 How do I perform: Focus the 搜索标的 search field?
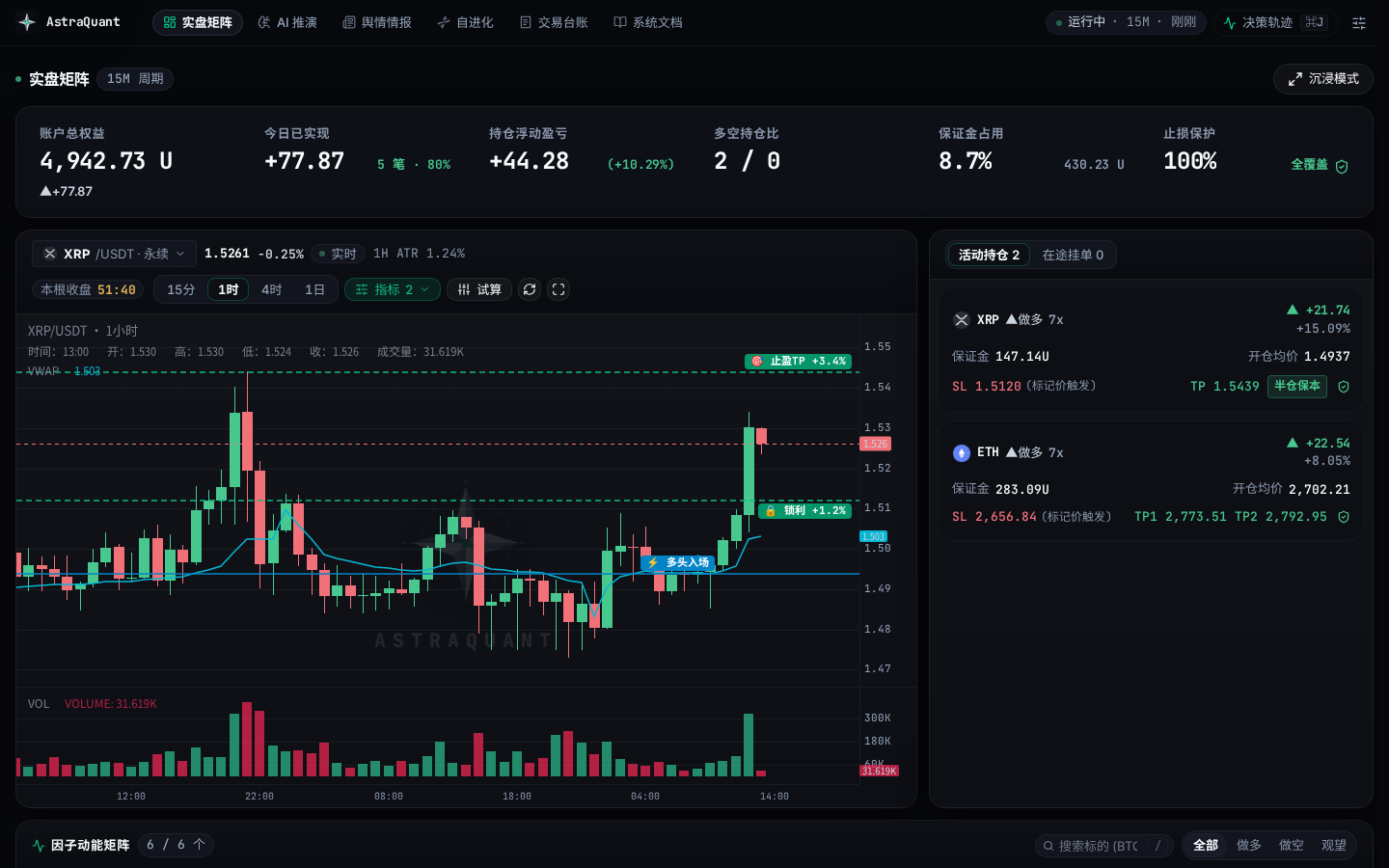pyautogui.click(x=1104, y=846)
